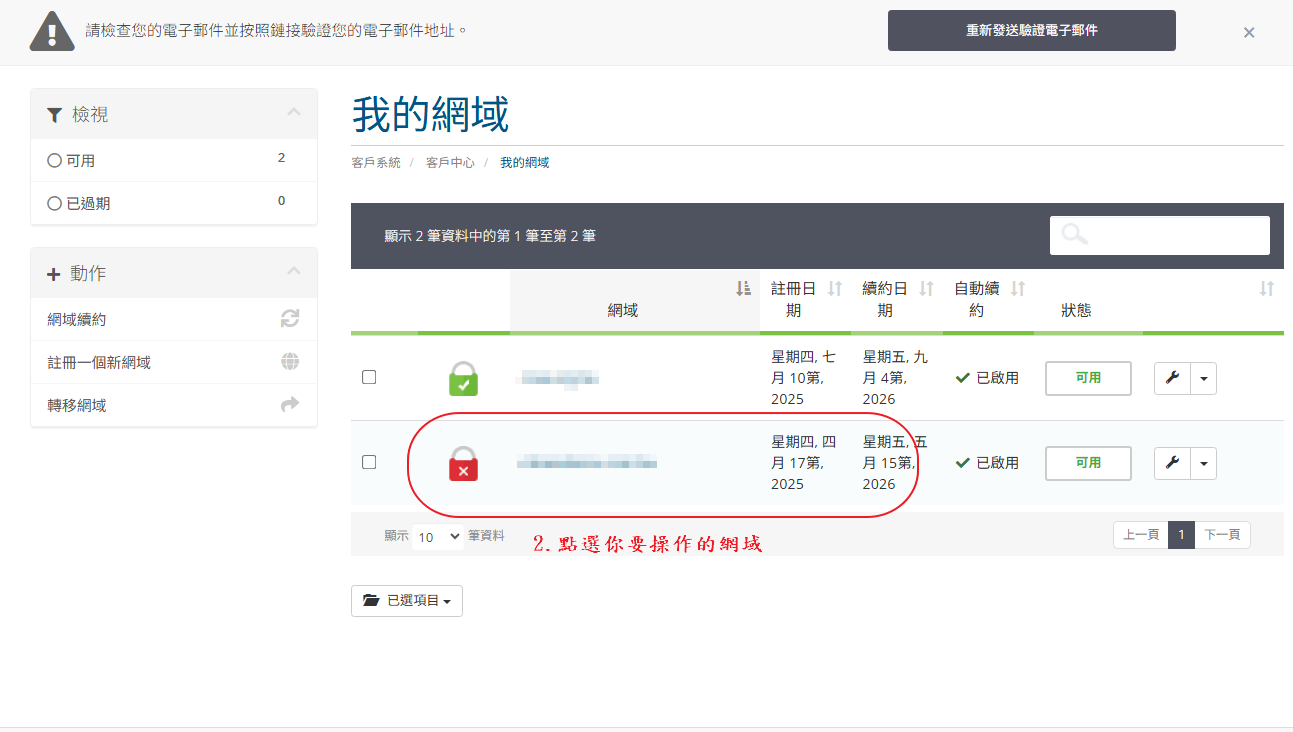Open 客戶中心 breadcrumb link
Screen dimensions: 1293x732
coord(450,162)
